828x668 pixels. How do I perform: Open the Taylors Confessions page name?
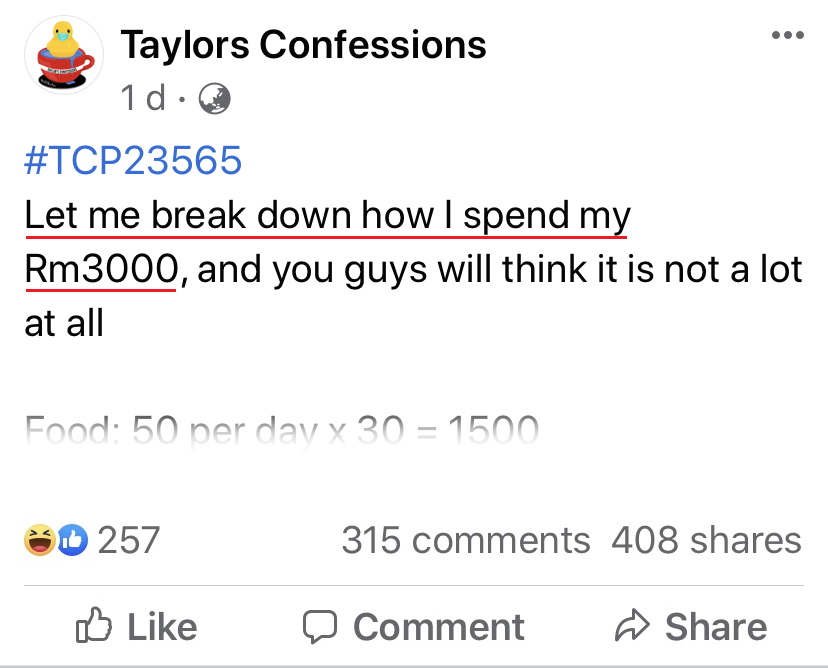click(303, 44)
